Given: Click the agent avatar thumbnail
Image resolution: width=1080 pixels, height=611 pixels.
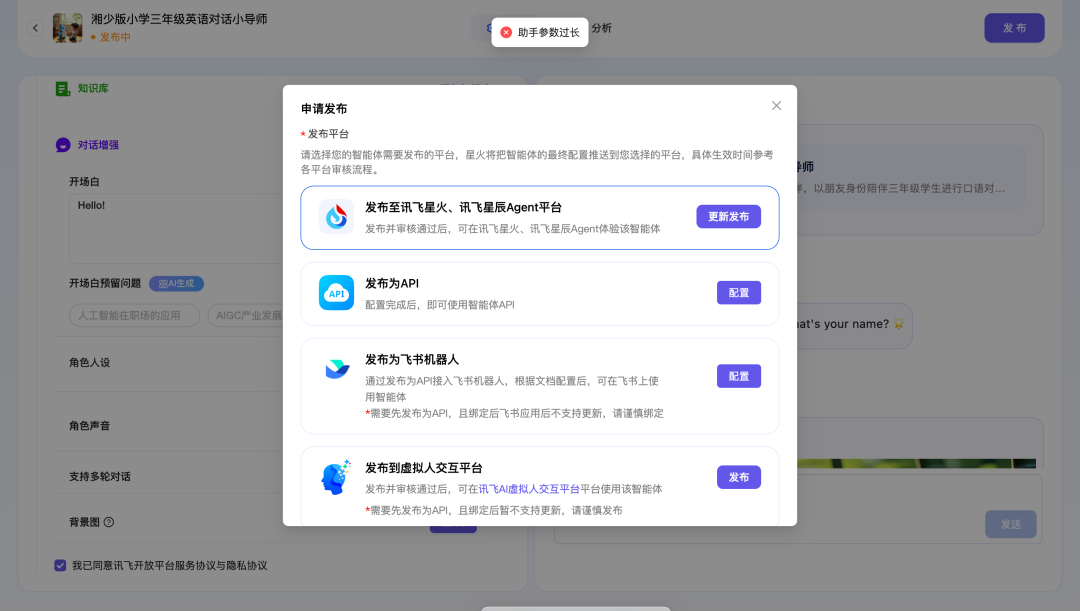Looking at the screenshot, I should 68,28.
